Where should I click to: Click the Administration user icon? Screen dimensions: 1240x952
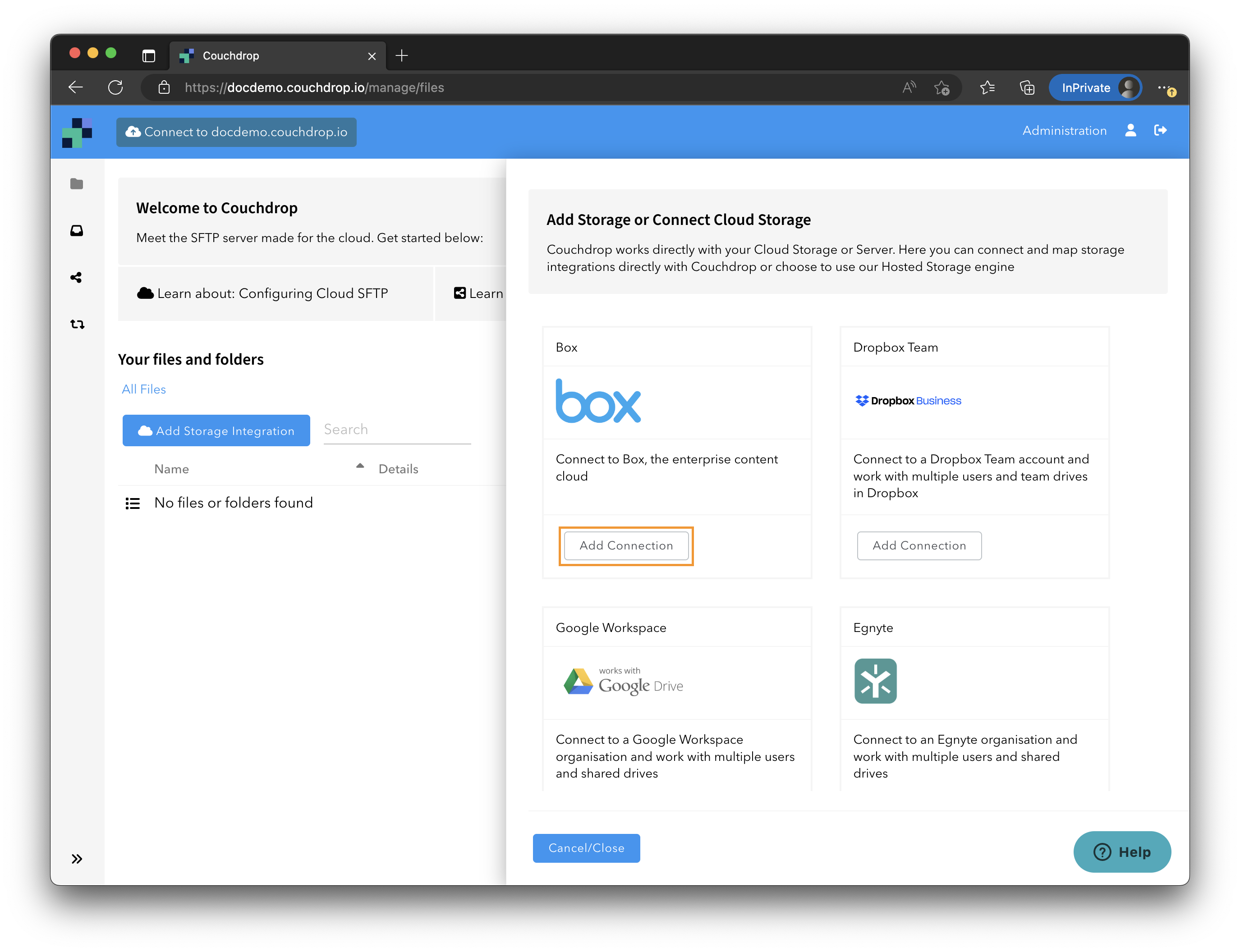pos(1130,131)
